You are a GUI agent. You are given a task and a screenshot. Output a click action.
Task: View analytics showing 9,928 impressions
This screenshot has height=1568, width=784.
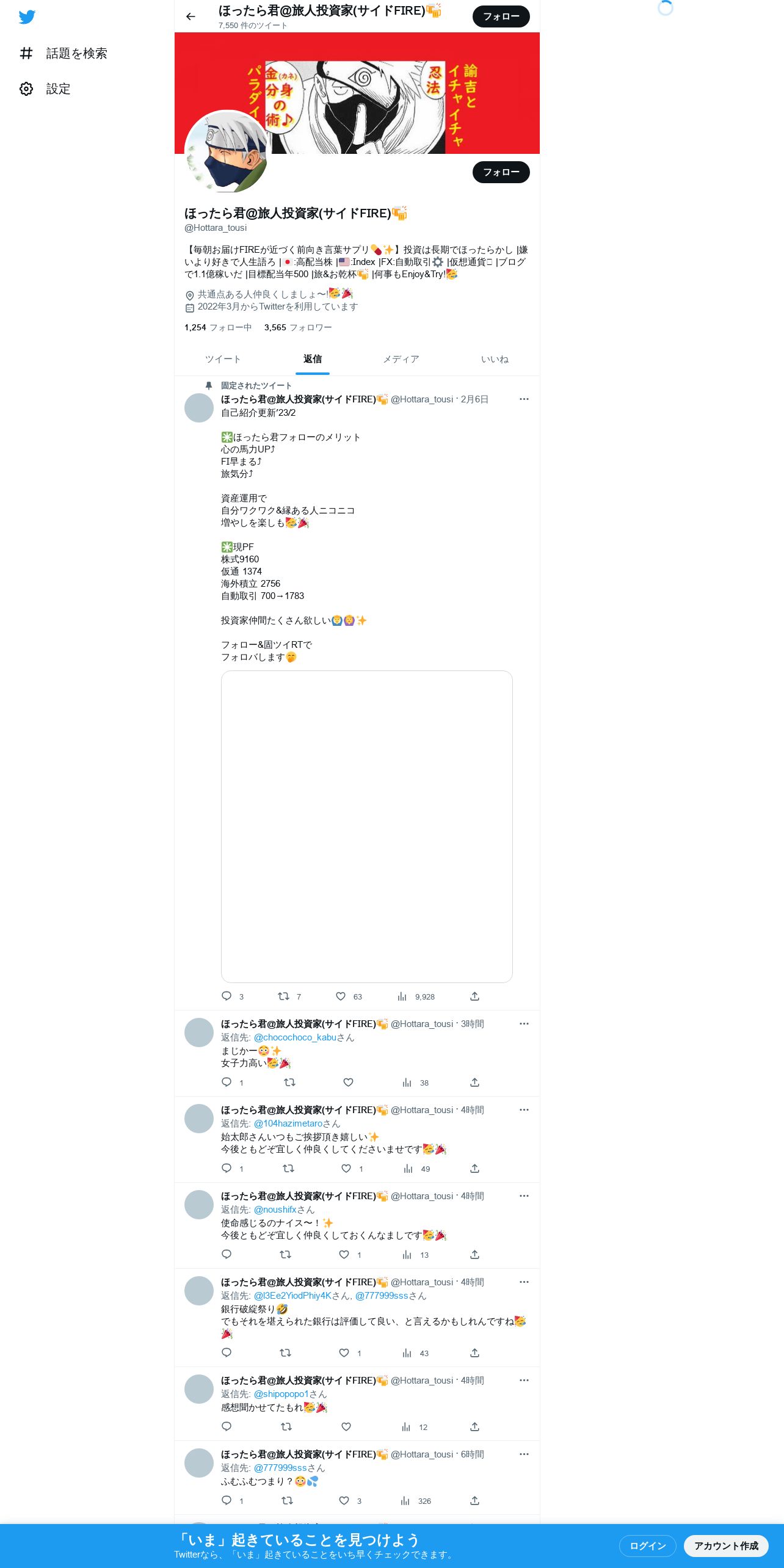(x=416, y=996)
